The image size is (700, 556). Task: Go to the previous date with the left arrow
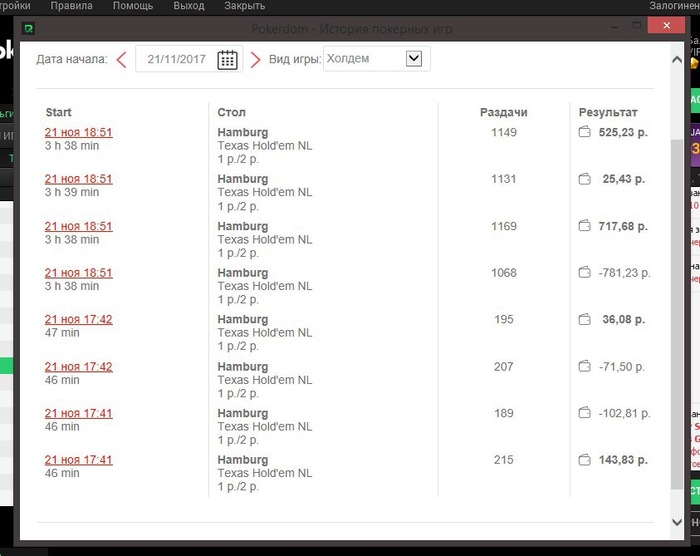121,59
